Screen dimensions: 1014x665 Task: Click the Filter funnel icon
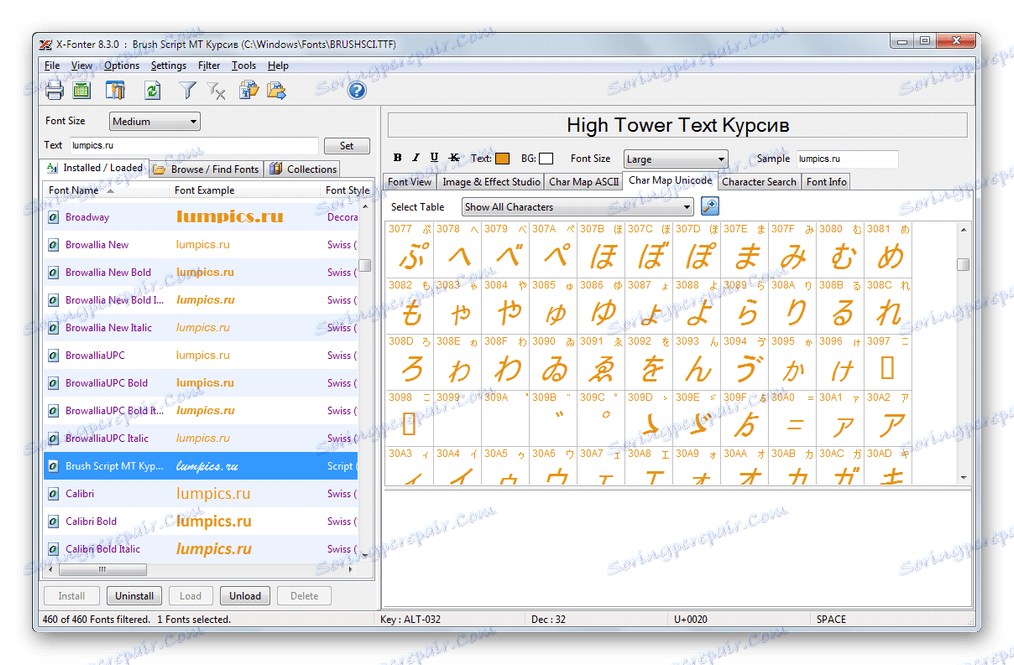[x=188, y=91]
